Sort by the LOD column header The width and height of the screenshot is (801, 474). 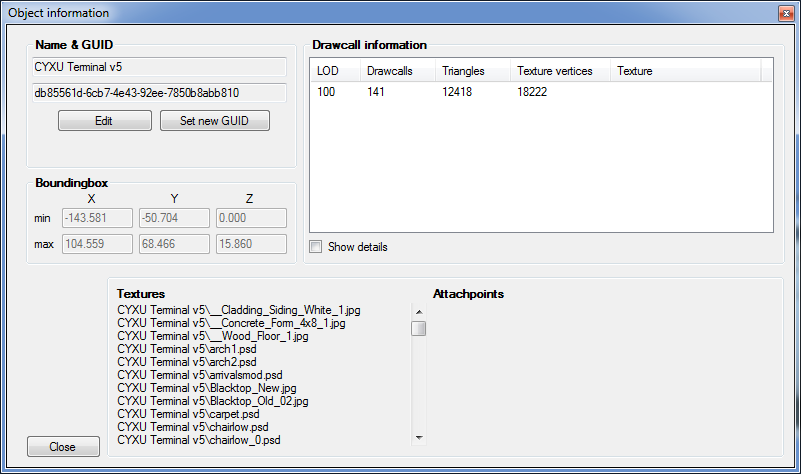tap(335, 71)
